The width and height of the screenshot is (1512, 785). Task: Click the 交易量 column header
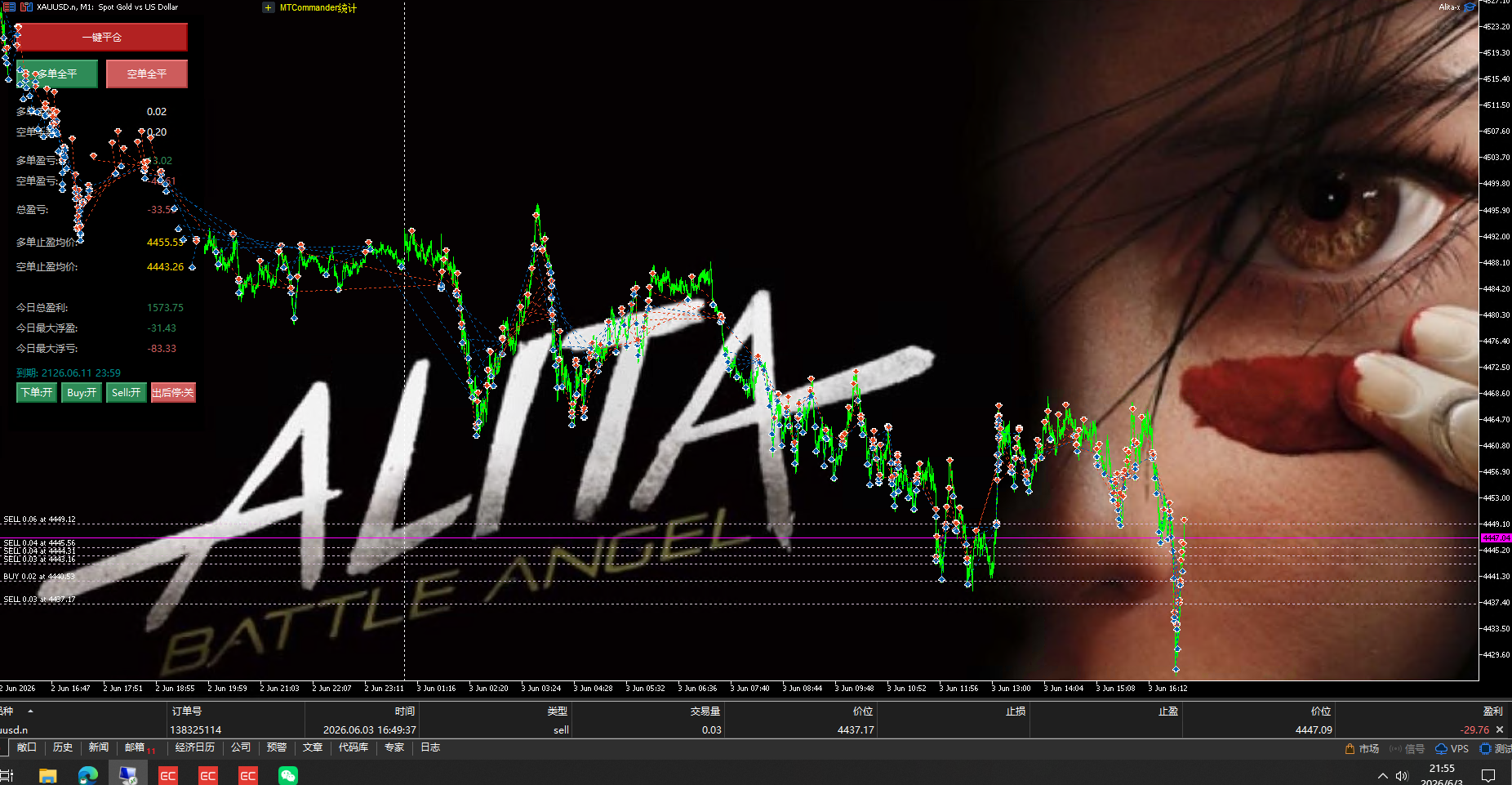point(705,711)
